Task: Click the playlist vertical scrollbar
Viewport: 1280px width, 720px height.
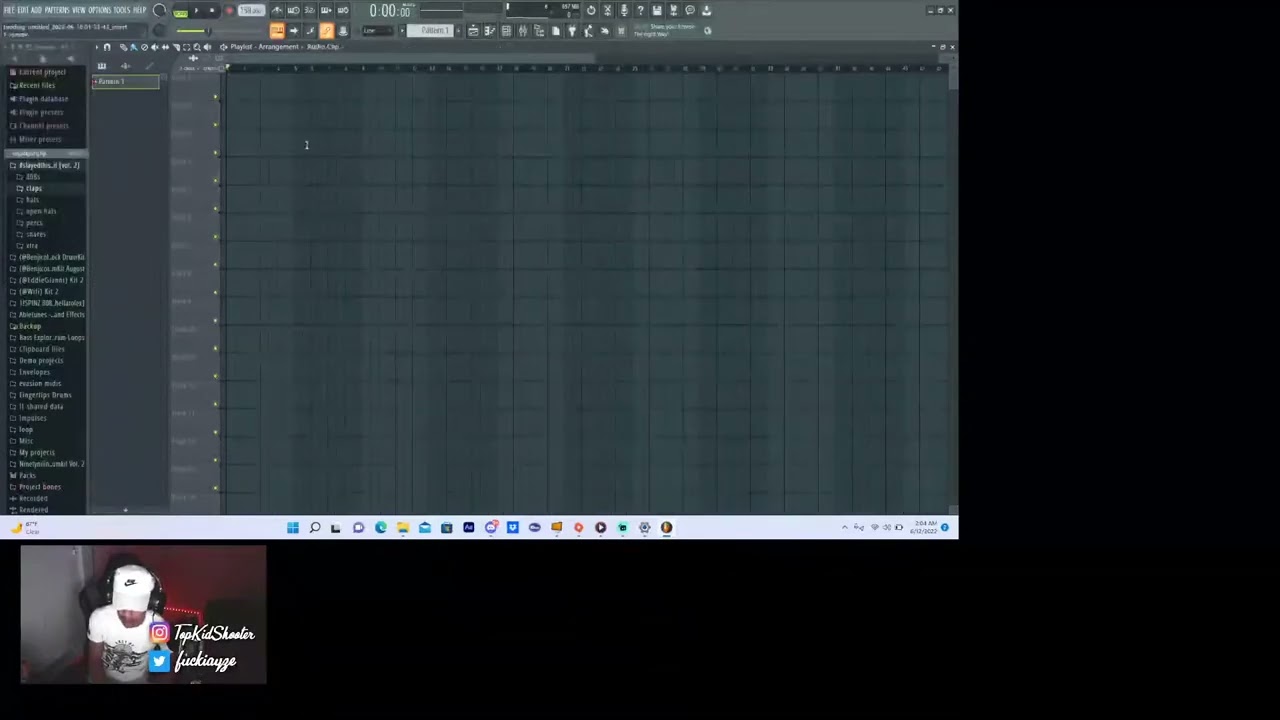Action: 953,76
